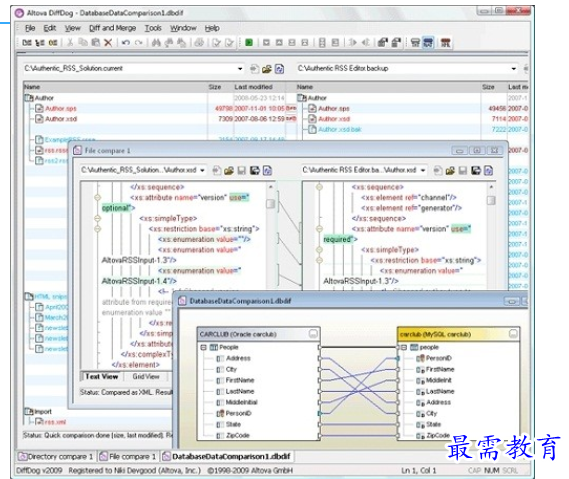Select the PersonID column in Oracle People table
Screen dimensions: 569x479
pos(238,413)
